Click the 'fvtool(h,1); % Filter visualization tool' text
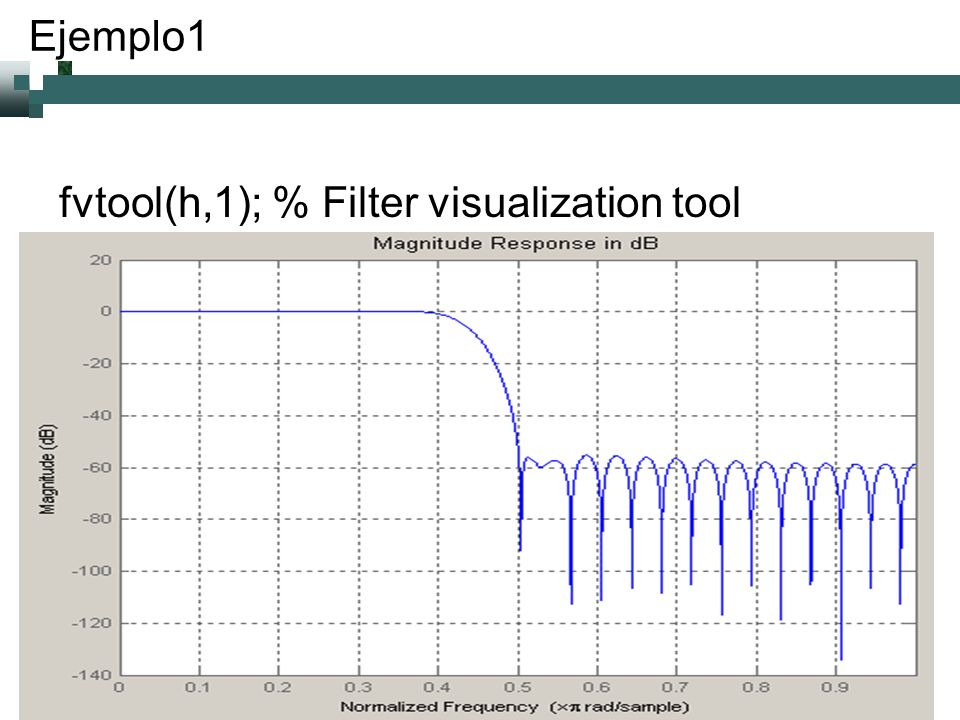Screen dimensions: 960x720 point(399,203)
